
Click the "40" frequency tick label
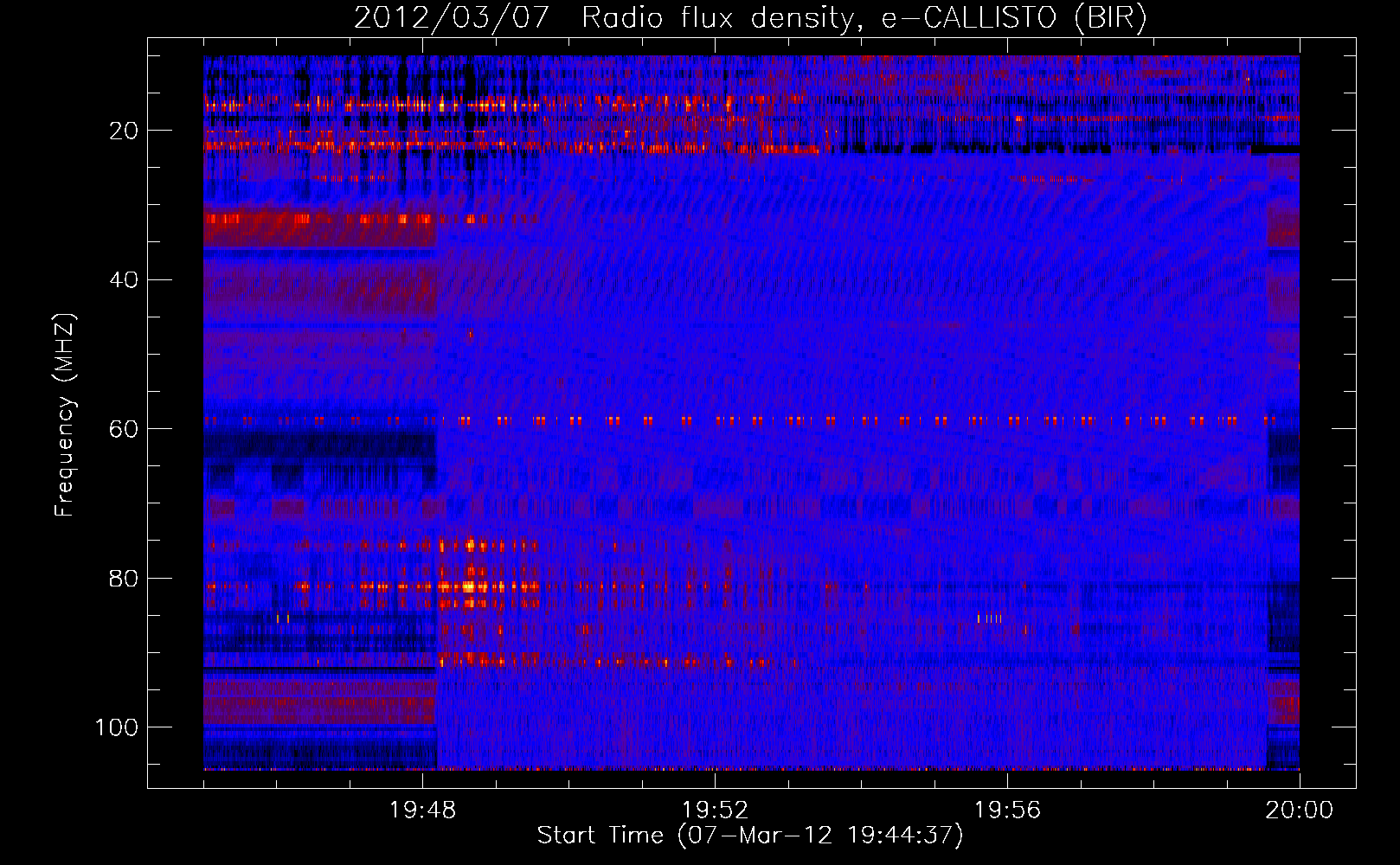(124, 280)
